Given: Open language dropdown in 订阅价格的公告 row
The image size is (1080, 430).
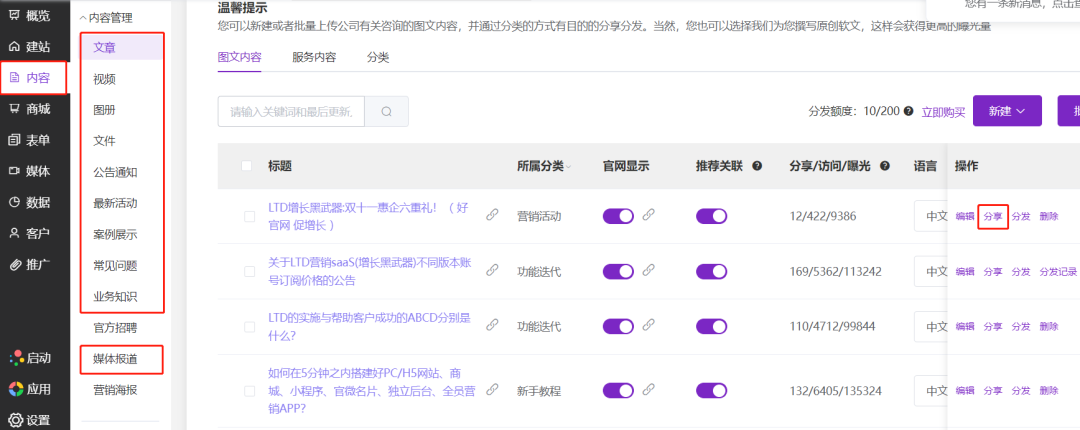Looking at the screenshot, I should point(931,272).
